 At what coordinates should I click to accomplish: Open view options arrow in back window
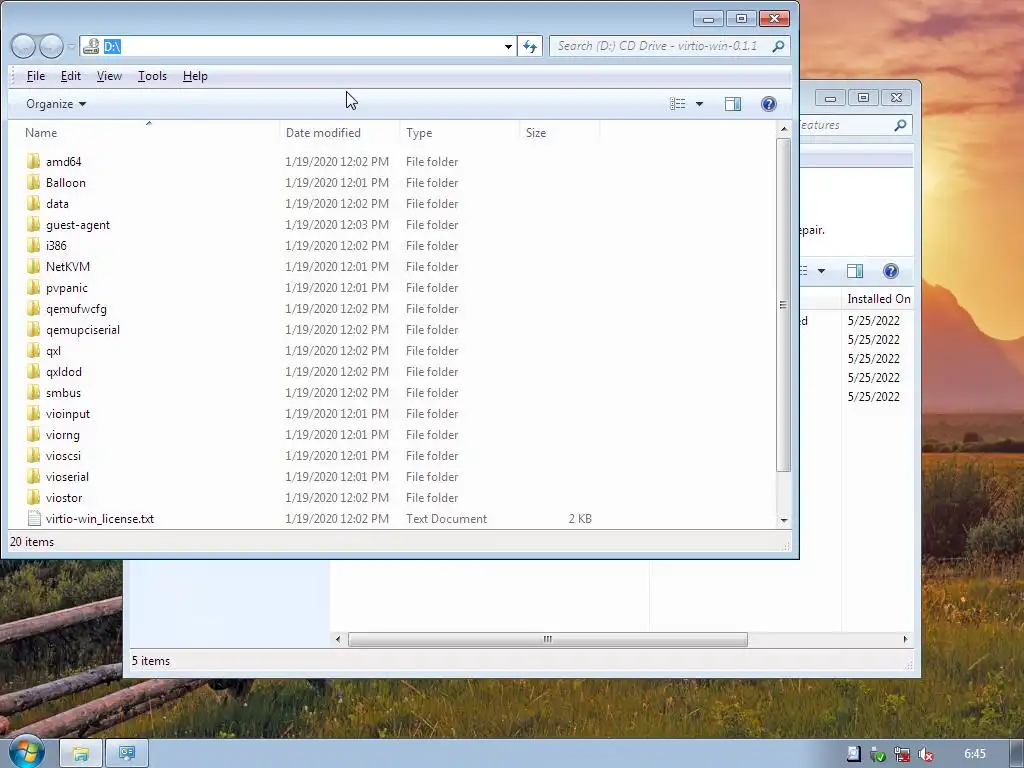point(822,271)
